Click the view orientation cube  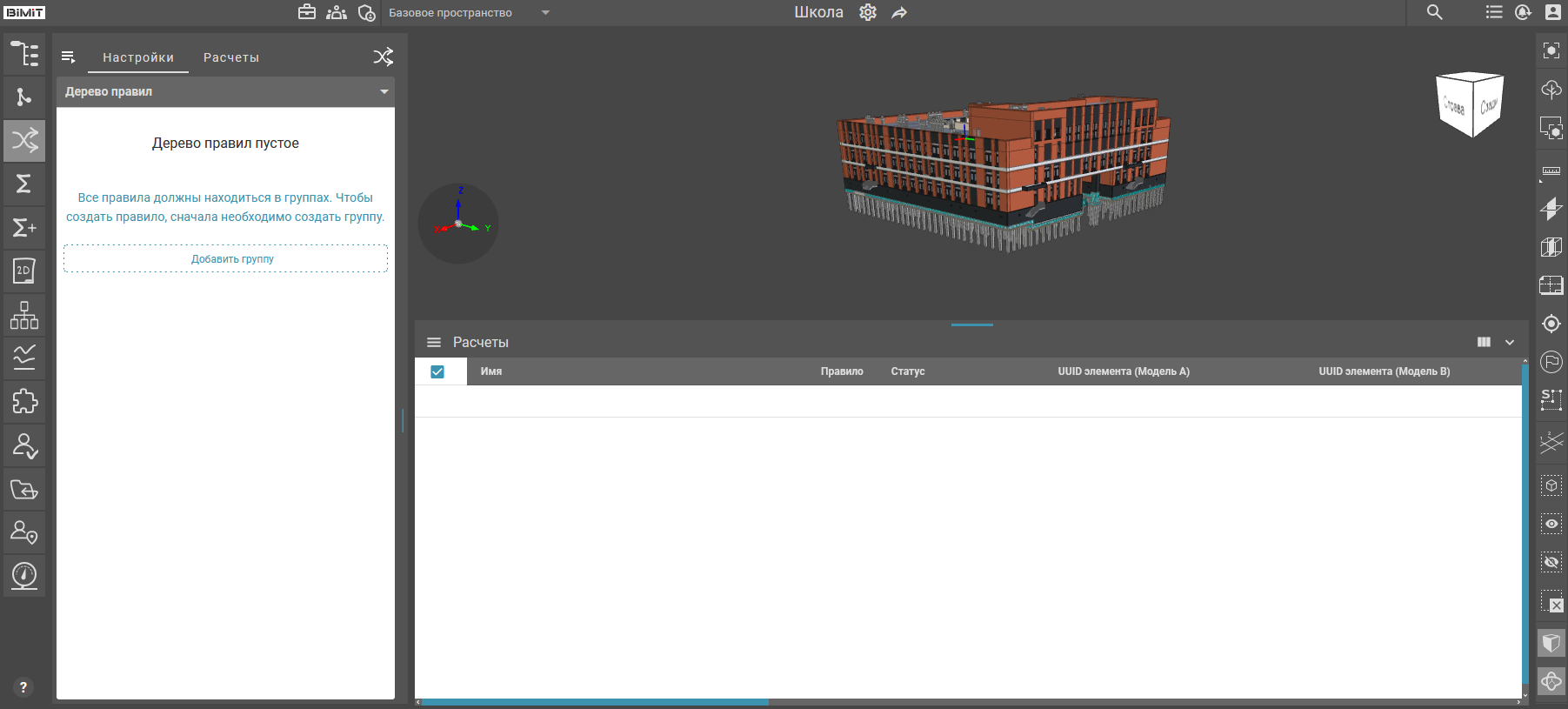click(1470, 105)
